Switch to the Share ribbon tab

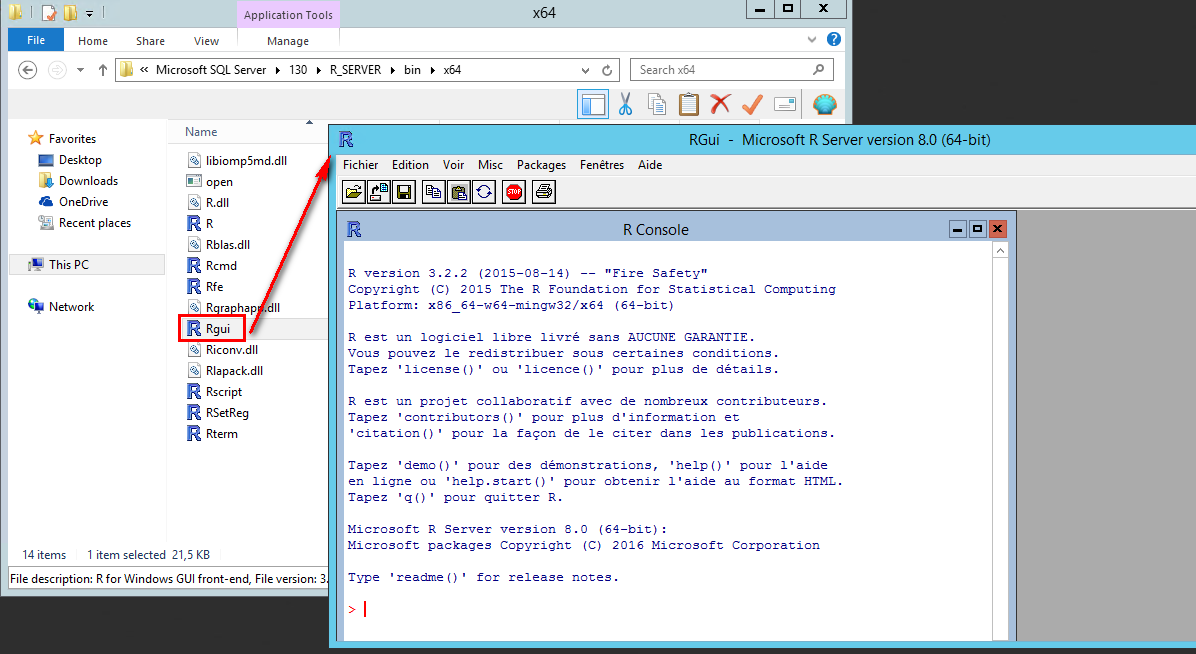click(150, 41)
